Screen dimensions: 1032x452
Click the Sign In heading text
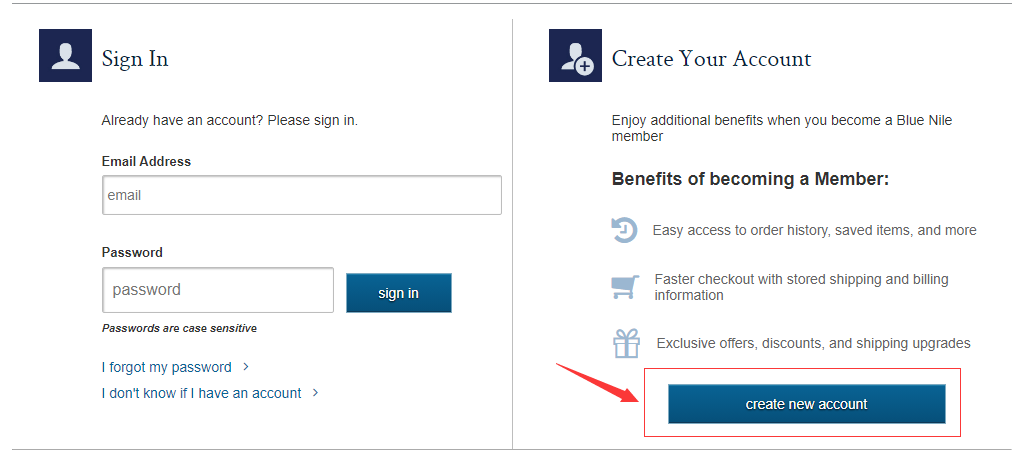tap(135, 59)
